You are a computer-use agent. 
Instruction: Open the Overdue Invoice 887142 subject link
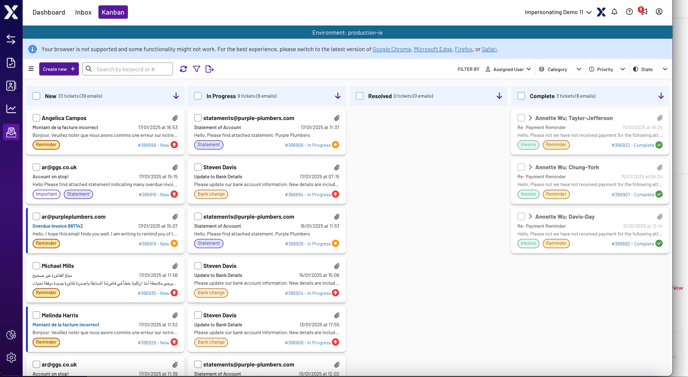(57, 226)
